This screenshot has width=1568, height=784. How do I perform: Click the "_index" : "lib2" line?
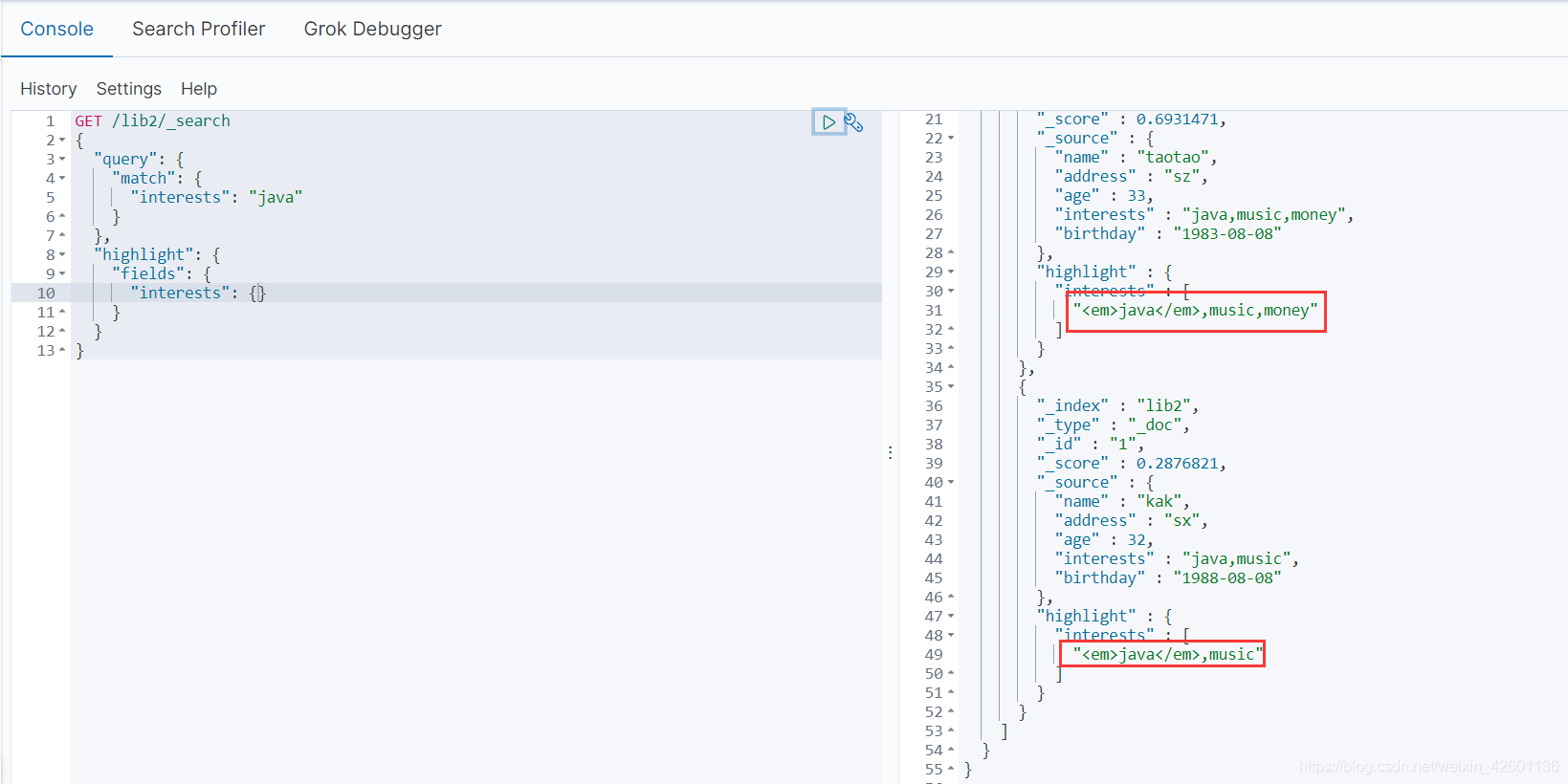(1117, 406)
